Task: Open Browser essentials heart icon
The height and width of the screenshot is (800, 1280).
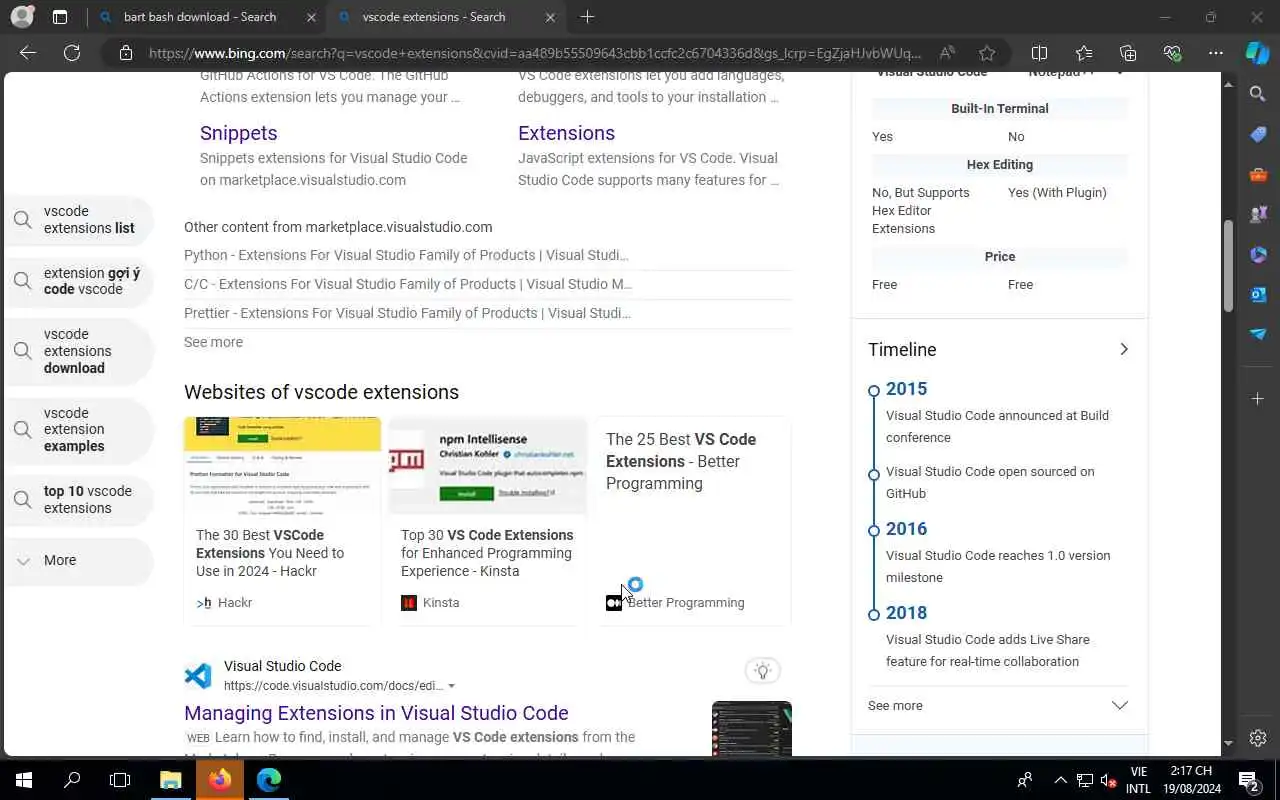Action: [x=1172, y=53]
